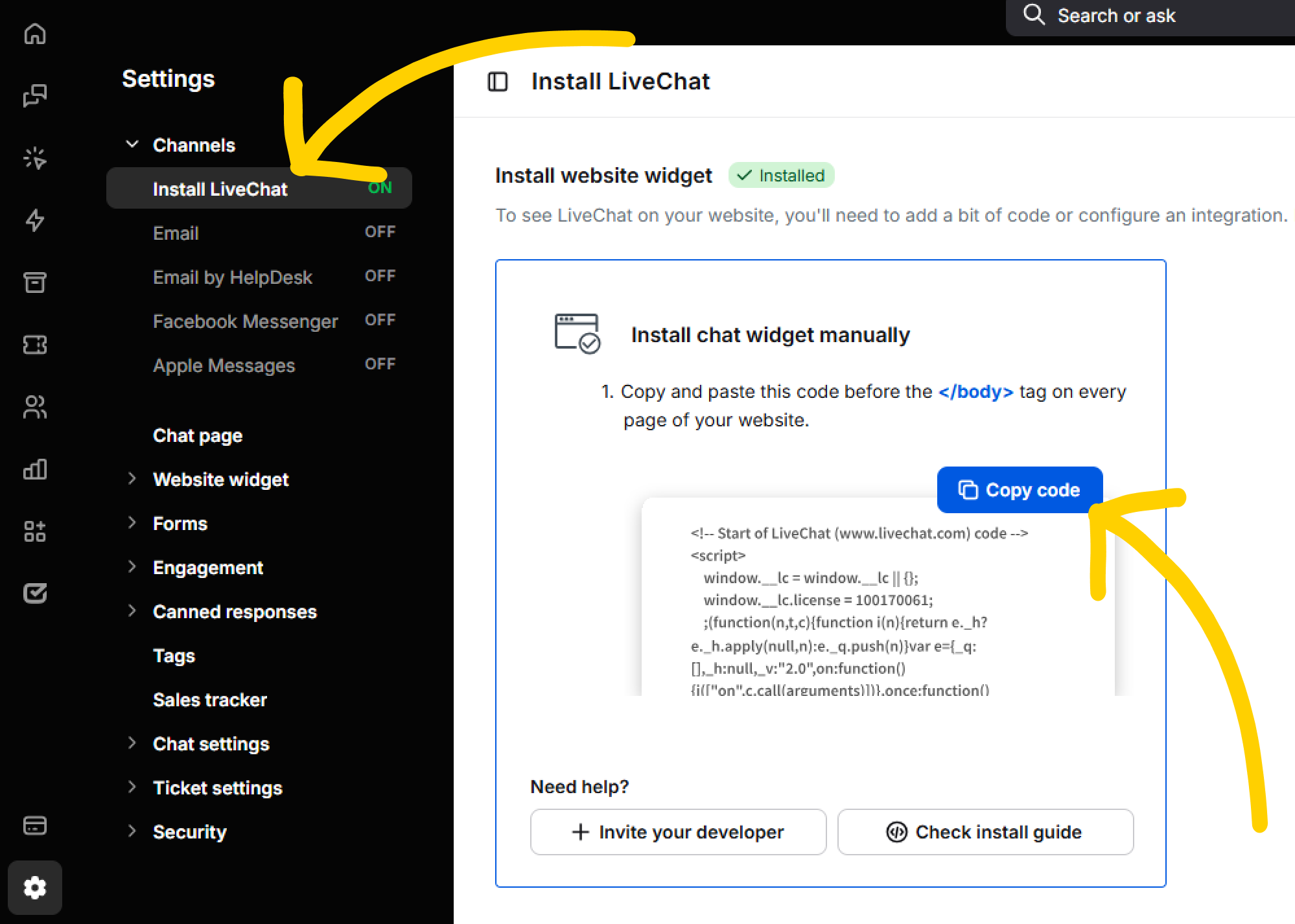1295x924 pixels.
Task: Click Check install guide button
Action: tap(985, 832)
